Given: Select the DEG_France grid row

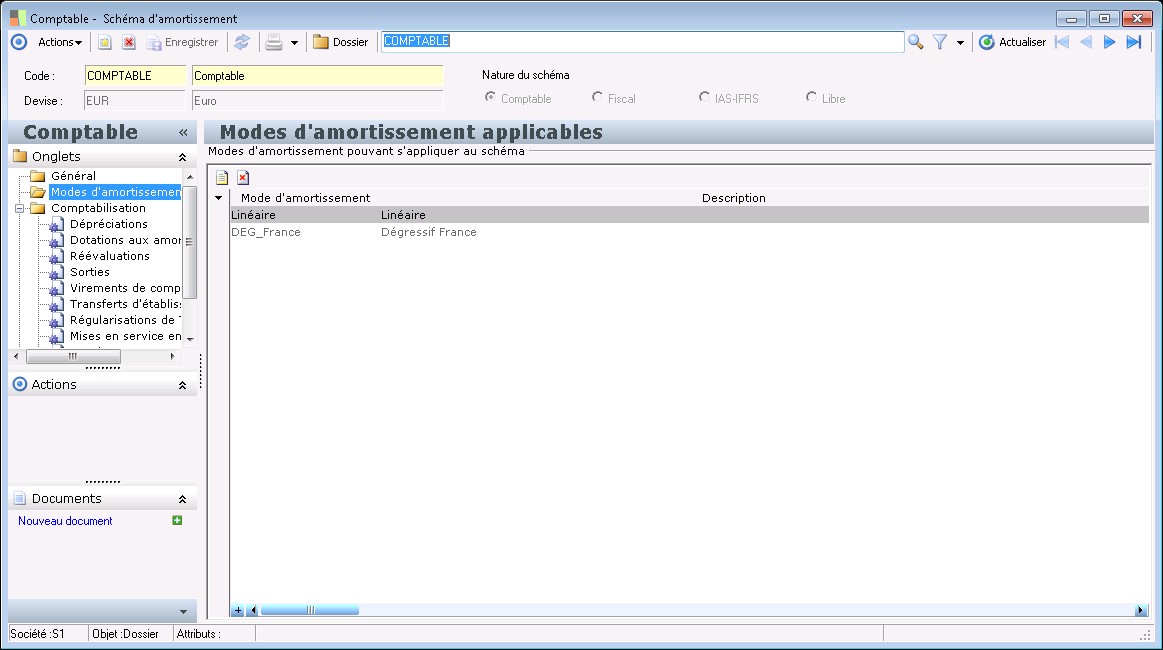Looking at the screenshot, I should [x=689, y=232].
